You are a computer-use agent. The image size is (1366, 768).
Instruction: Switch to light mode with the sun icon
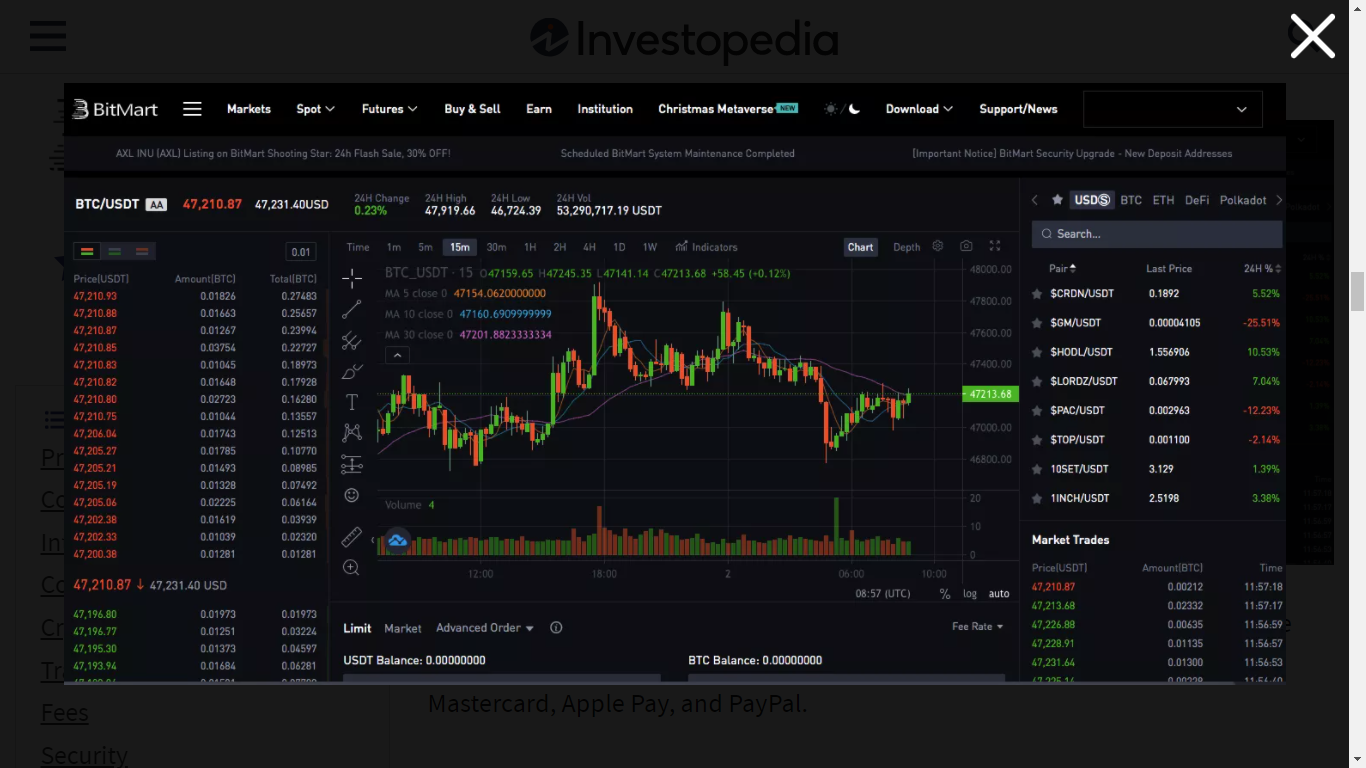tap(831, 109)
